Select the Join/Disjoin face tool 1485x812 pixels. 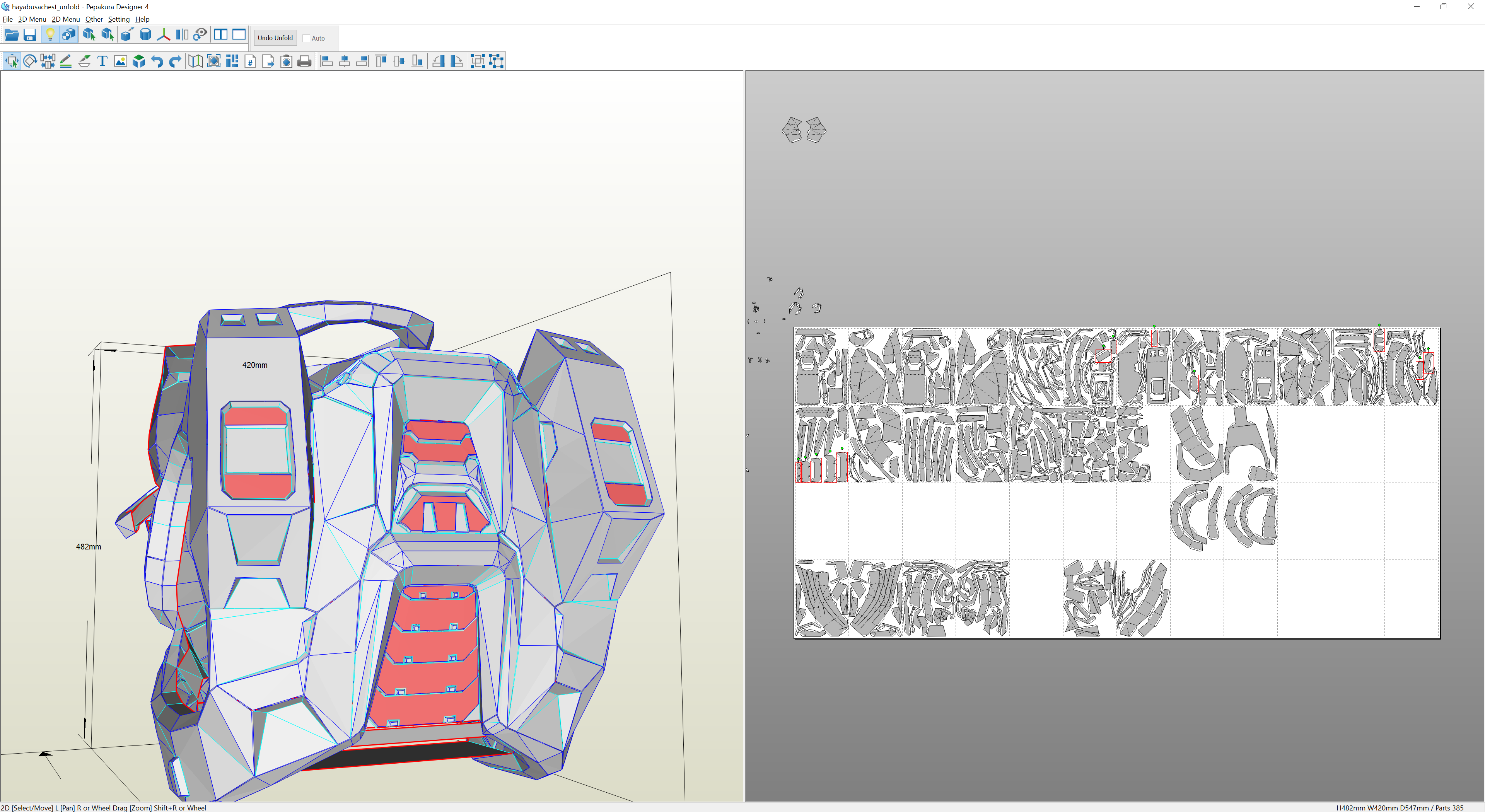coord(48,61)
